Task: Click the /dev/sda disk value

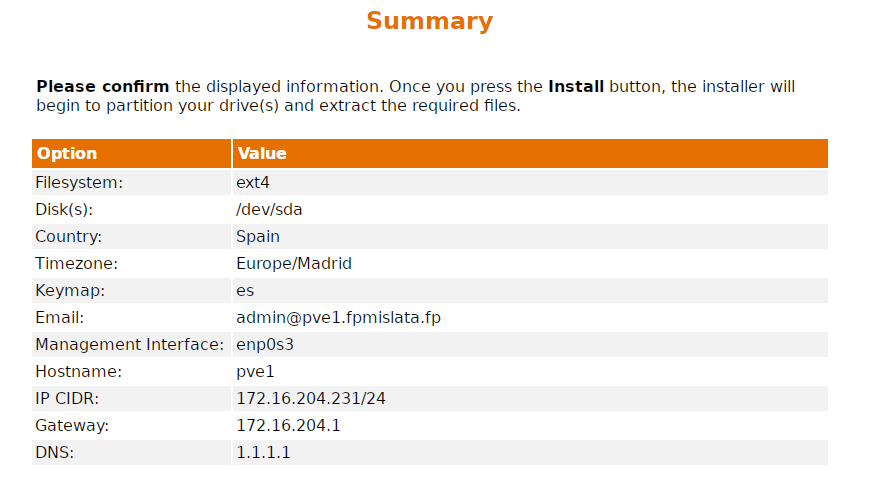Action: [x=269, y=210]
